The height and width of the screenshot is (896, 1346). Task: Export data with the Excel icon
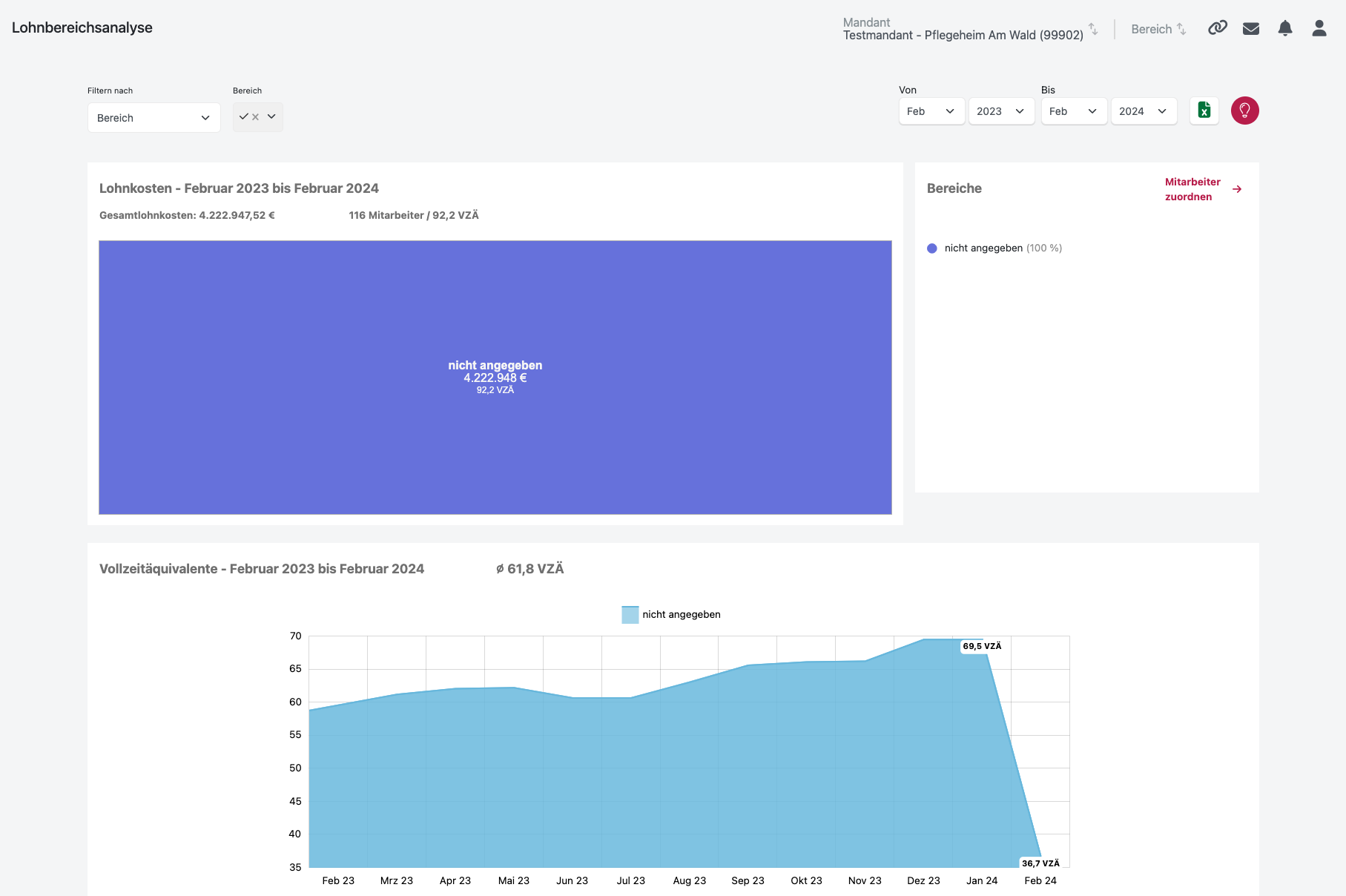pos(1204,111)
